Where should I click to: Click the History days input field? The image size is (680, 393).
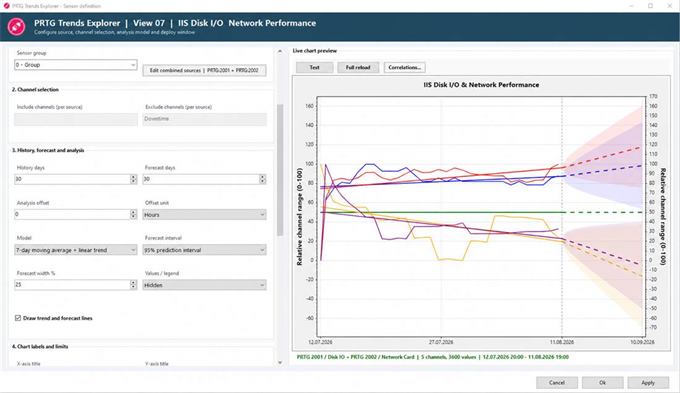point(72,179)
